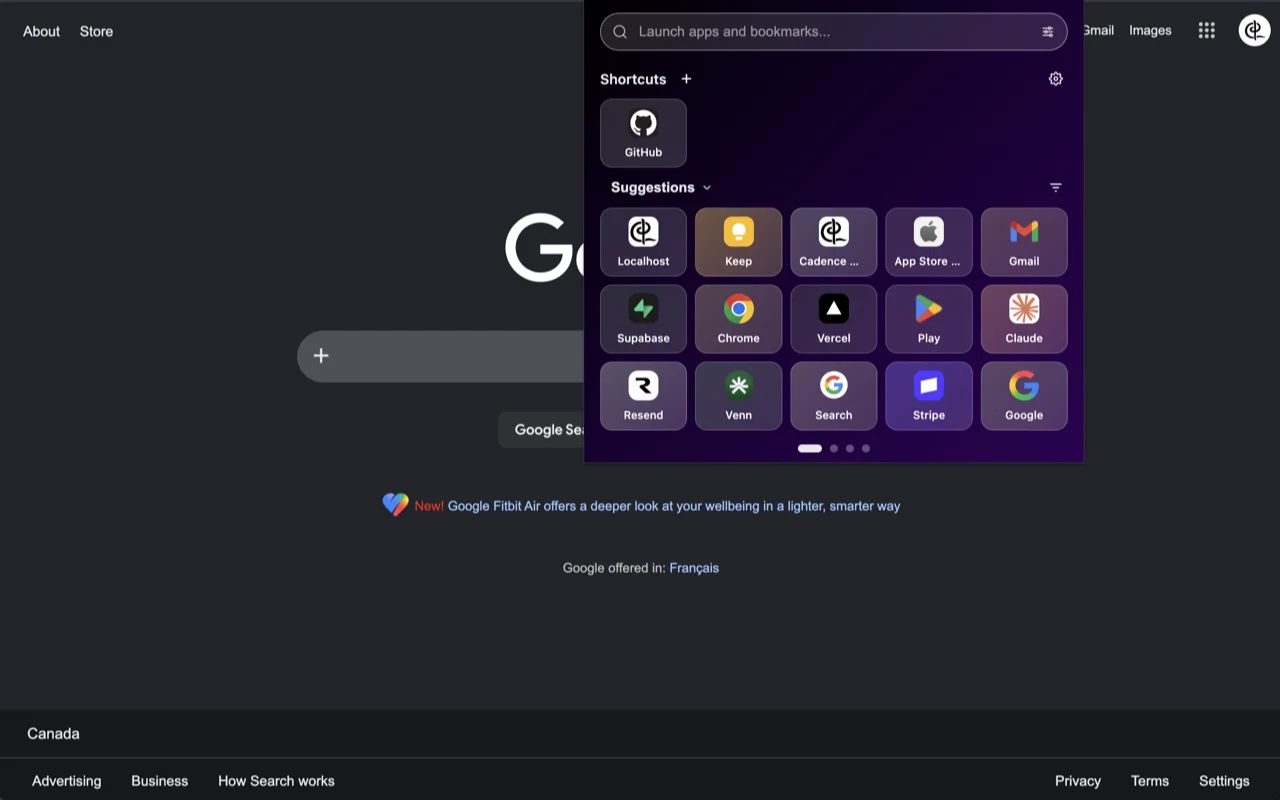Open the Google Play tile
Viewport: 1280px width, 800px height.
(x=929, y=319)
